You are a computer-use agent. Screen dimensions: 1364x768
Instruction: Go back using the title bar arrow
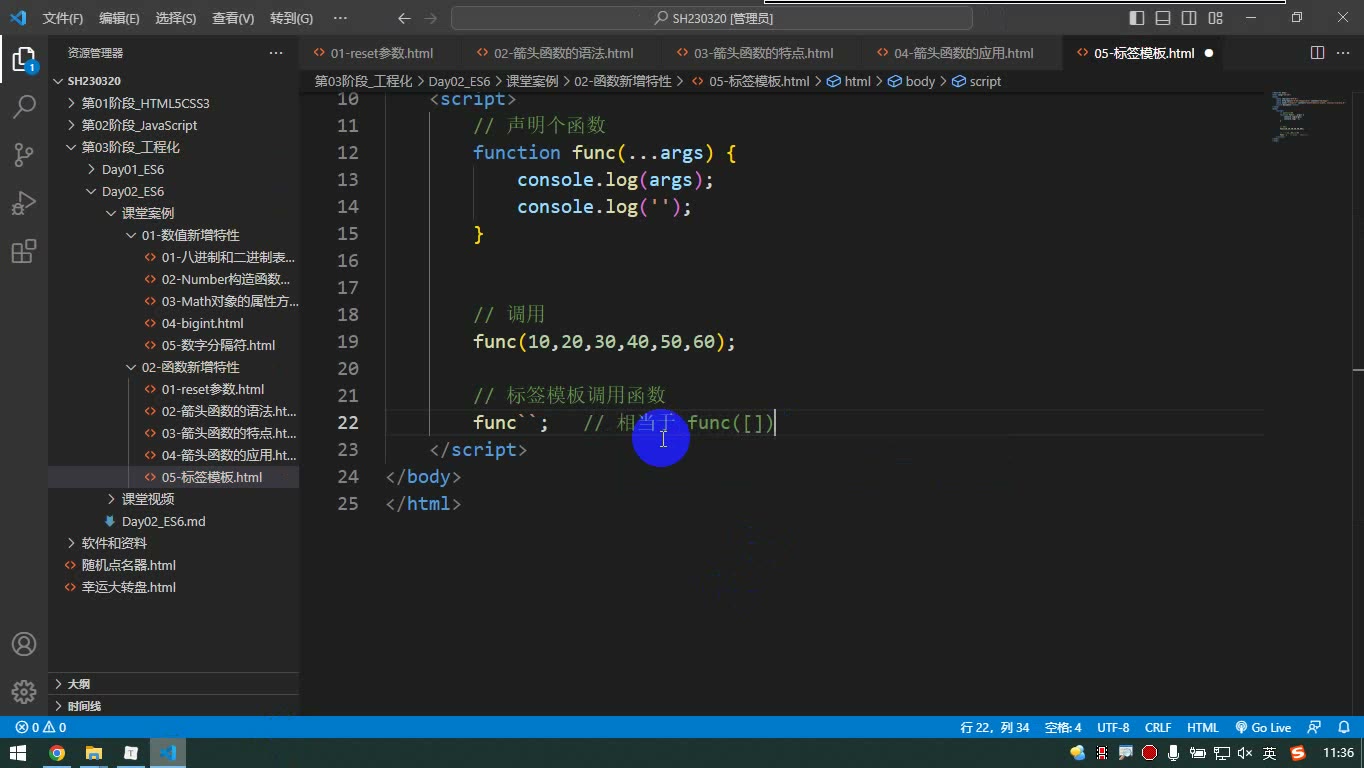point(404,18)
